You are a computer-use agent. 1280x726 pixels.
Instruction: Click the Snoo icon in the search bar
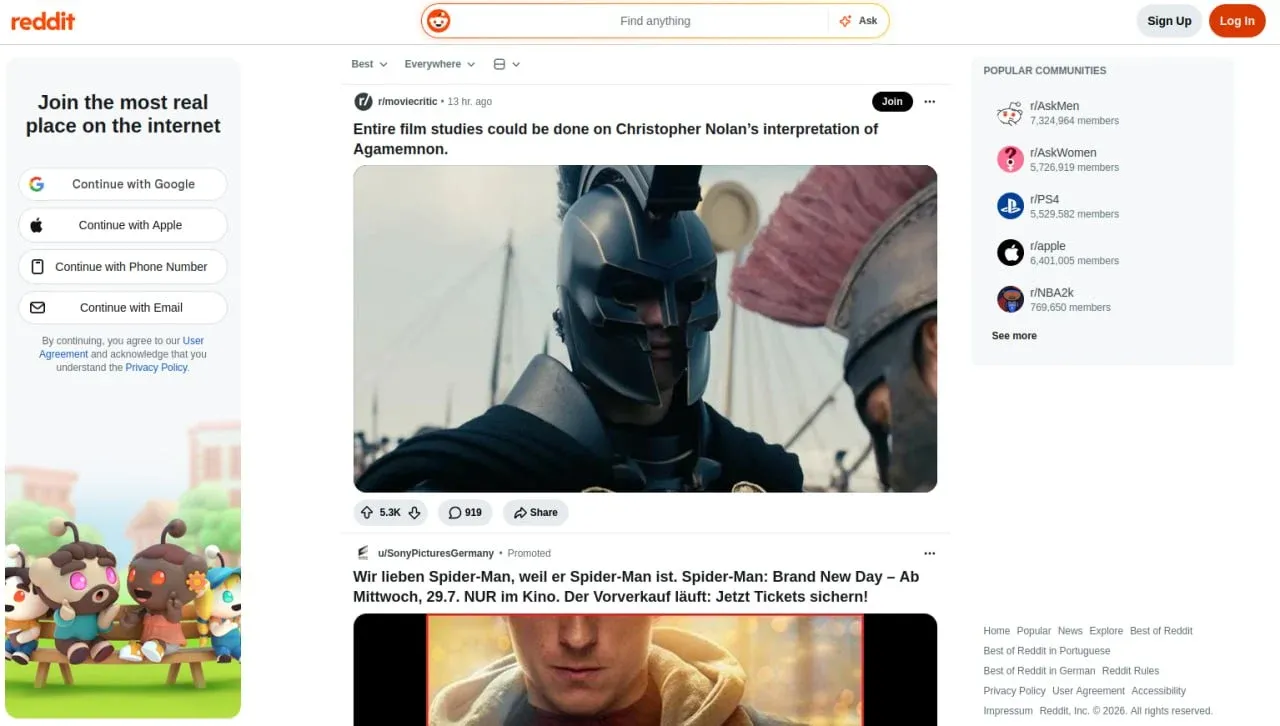438,21
